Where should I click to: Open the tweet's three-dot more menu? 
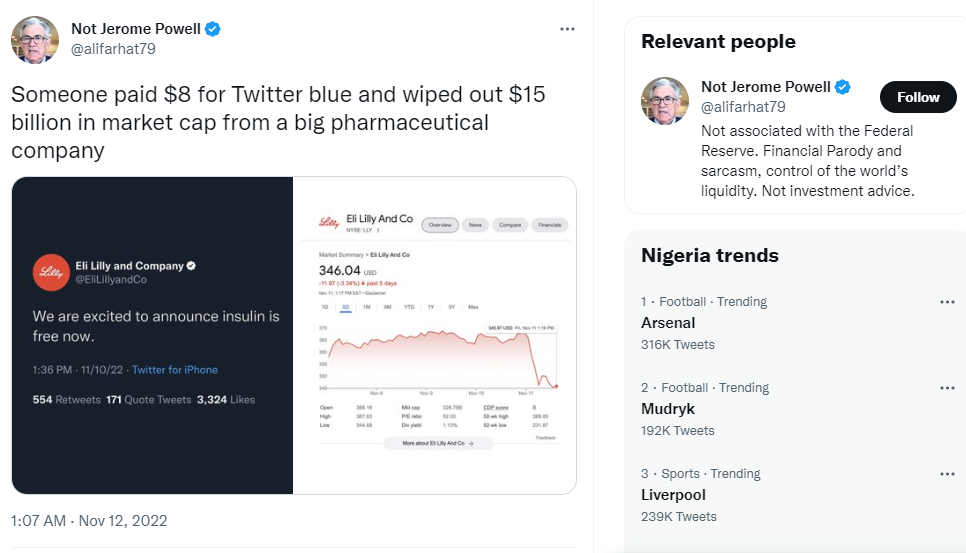pyautogui.click(x=567, y=29)
